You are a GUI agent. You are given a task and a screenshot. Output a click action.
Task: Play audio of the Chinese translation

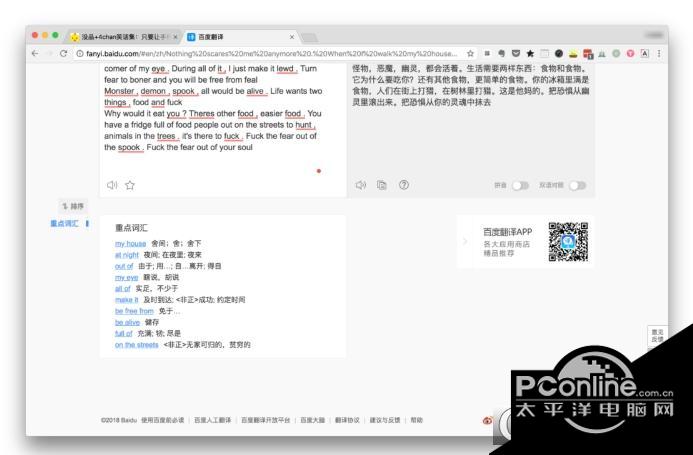(361, 185)
